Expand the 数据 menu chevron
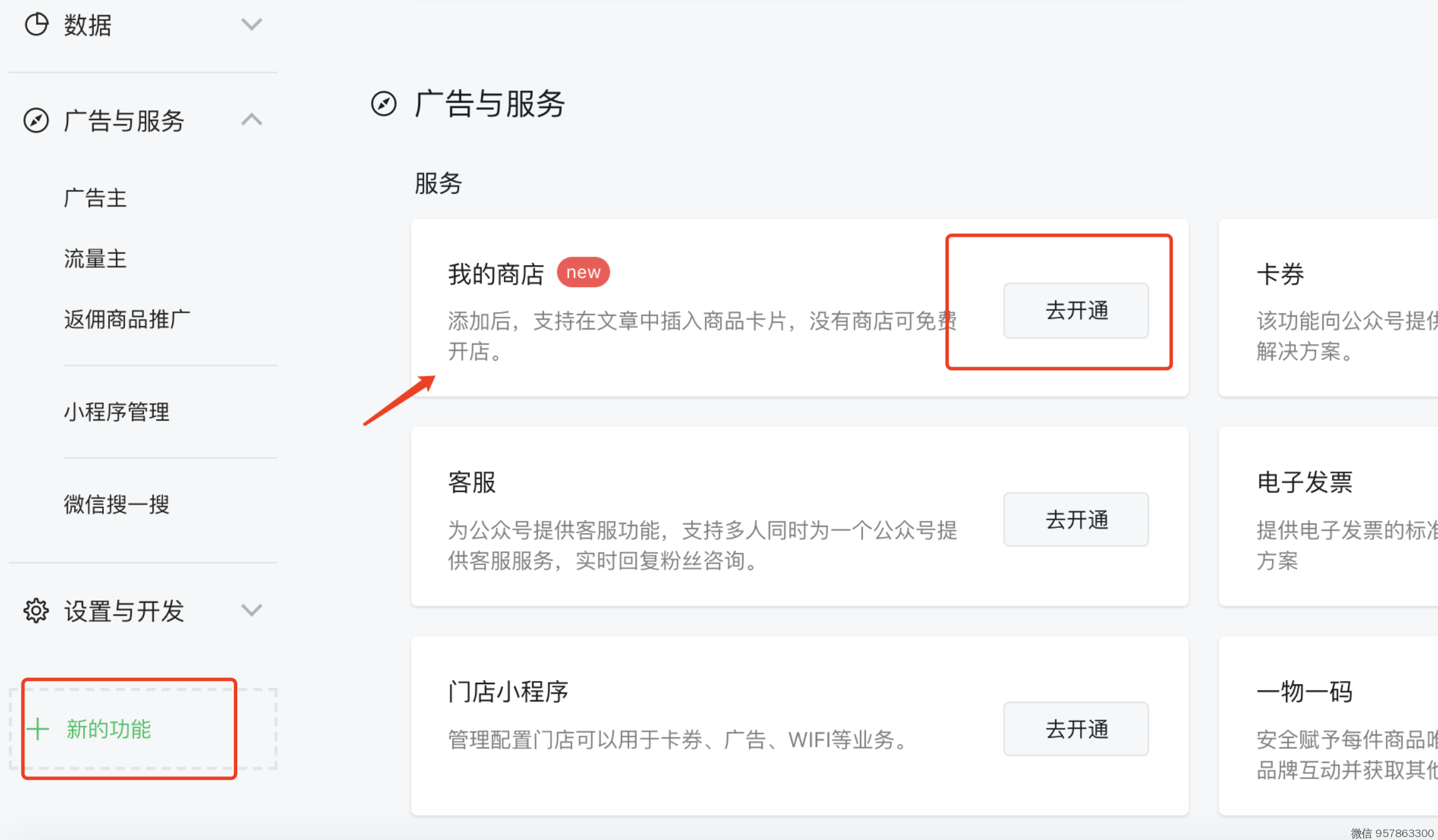 pyautogui.click(x=251, y=24)
